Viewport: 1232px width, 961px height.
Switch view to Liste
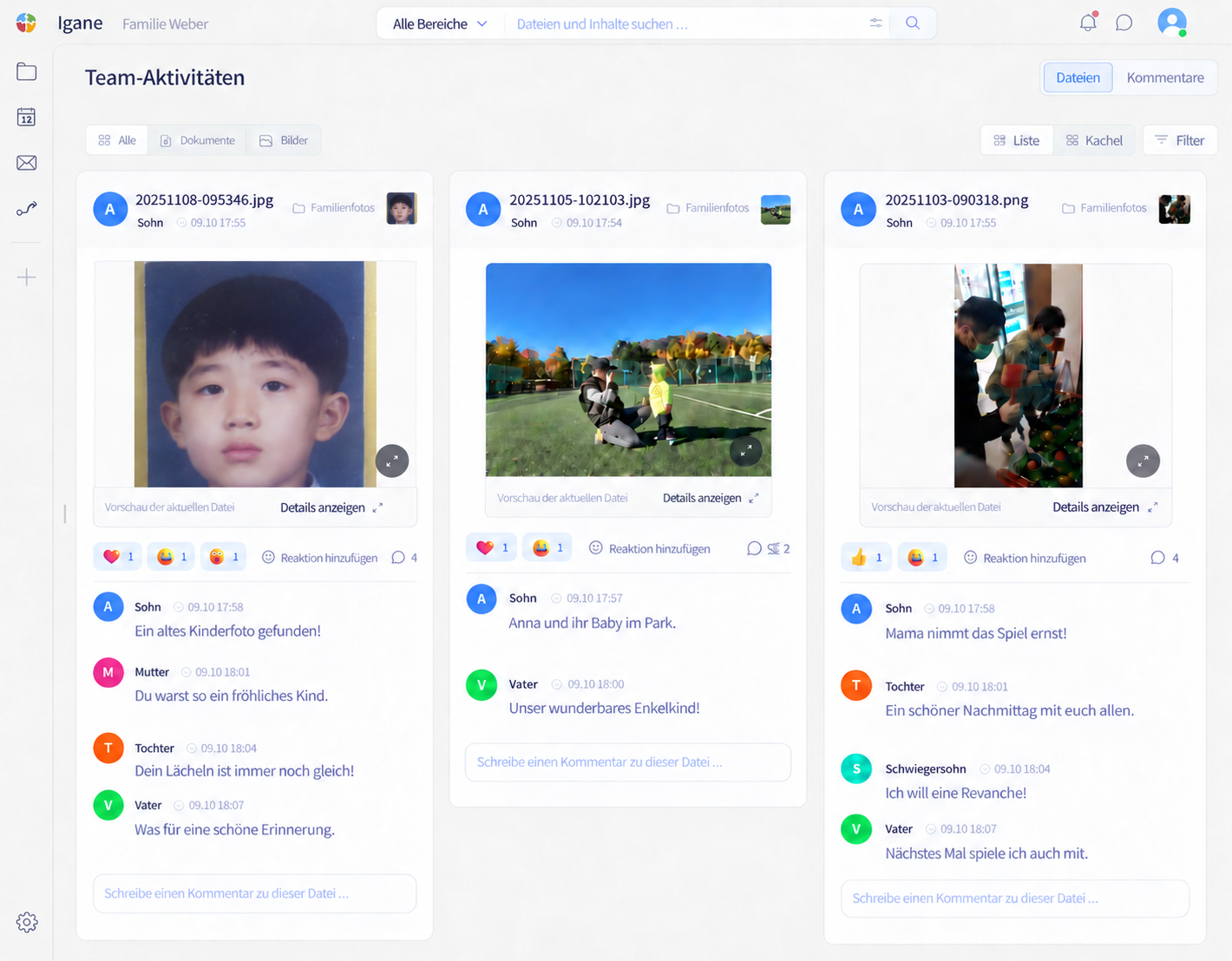pos(1017,141)
